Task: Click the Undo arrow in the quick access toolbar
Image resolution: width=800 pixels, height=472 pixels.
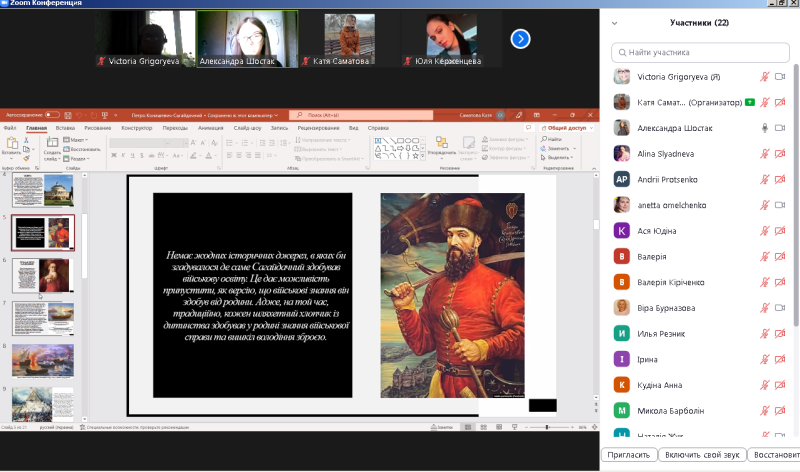Action: (x=81, y=115)
